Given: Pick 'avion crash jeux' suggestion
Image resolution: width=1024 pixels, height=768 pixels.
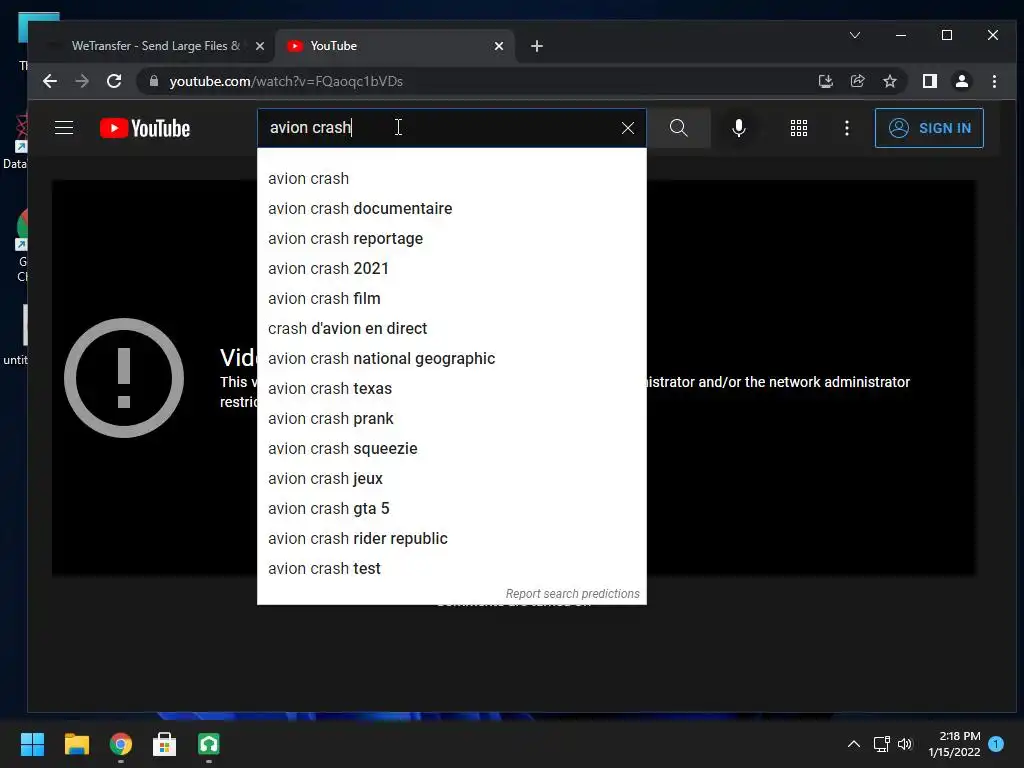Looking at the screenshot, I should 452,479.
